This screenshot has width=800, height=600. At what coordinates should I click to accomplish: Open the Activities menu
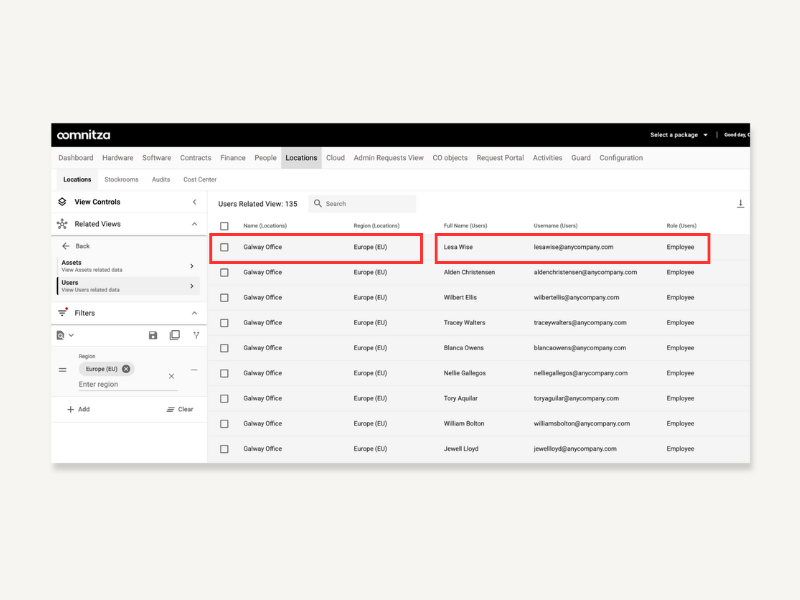[547, 158]
